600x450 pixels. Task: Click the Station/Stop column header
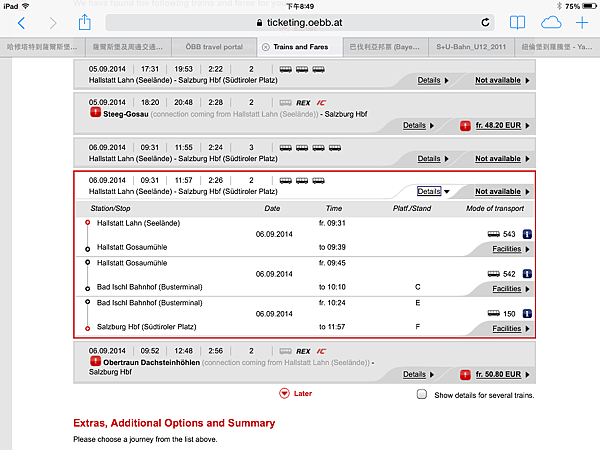point(110,209)
